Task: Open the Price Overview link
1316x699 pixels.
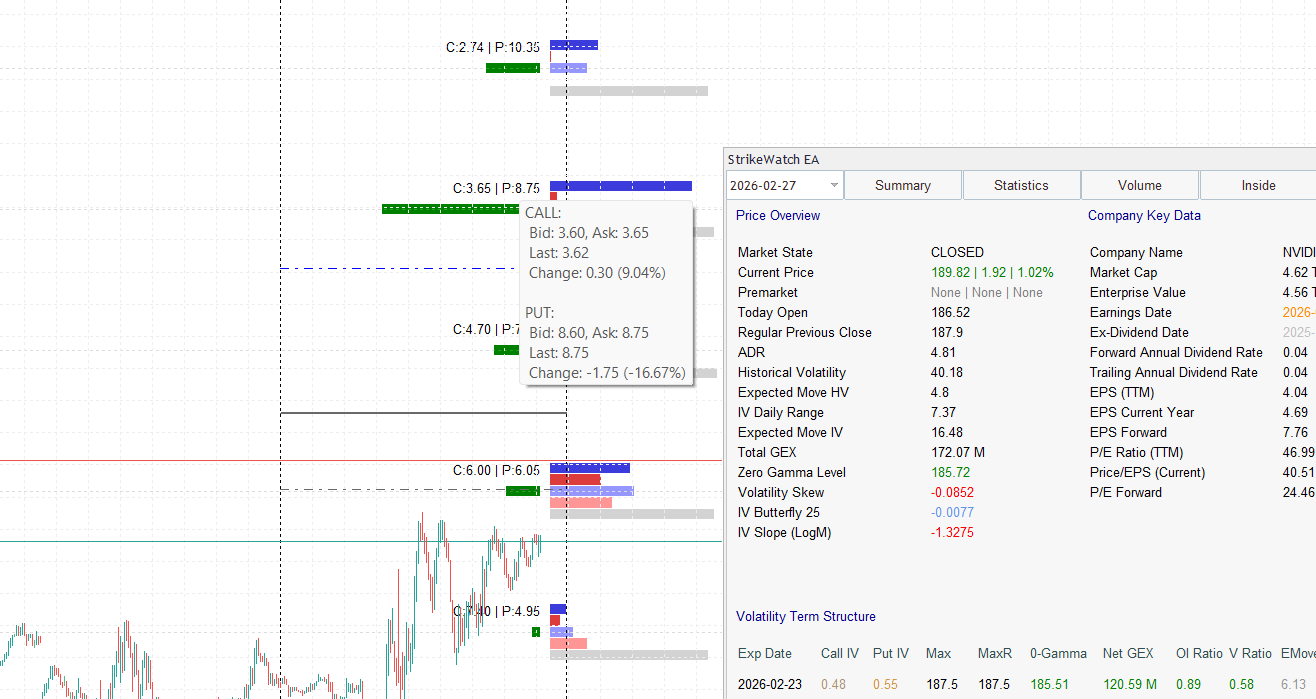Action: click(777, 215)
